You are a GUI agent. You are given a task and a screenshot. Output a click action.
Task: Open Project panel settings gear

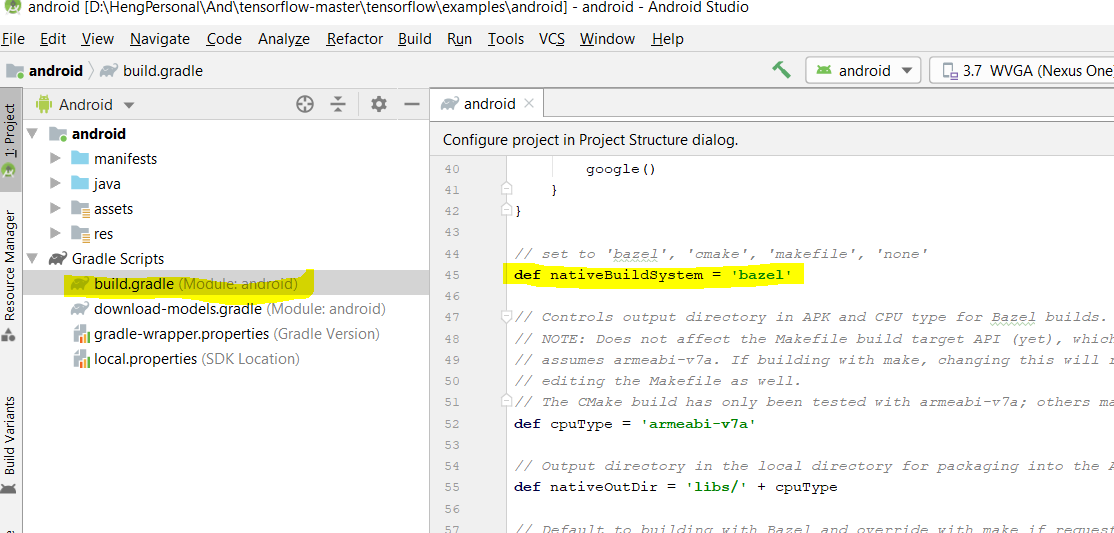[x=379, y=104]
